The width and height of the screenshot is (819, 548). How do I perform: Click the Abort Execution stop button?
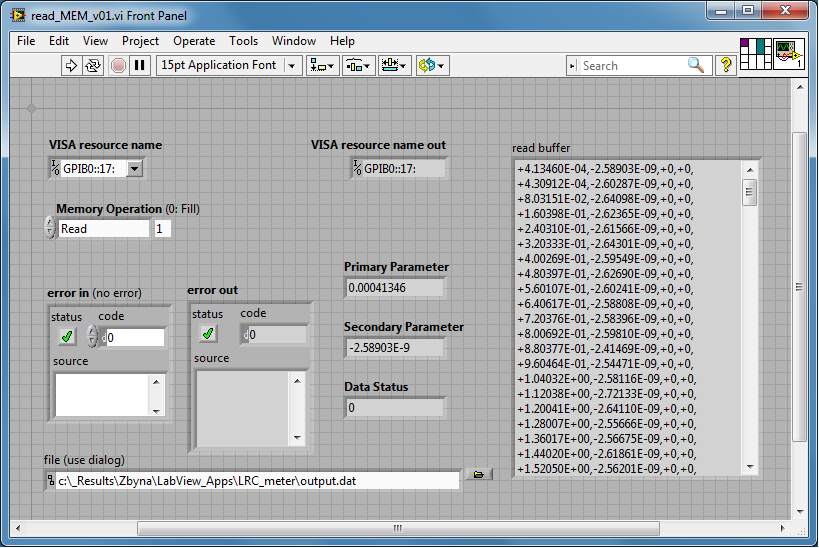(119, 66)
